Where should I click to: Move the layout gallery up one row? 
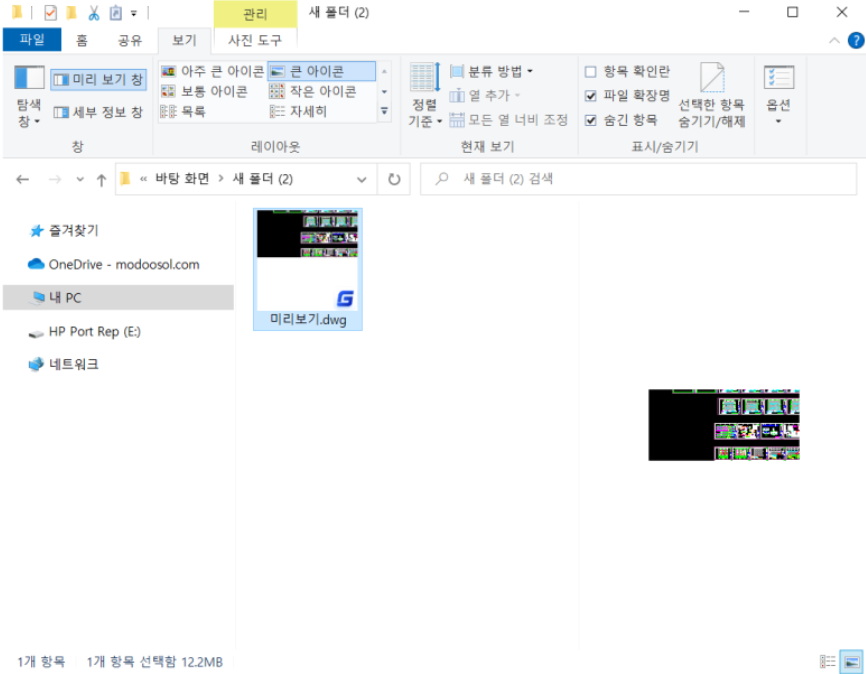[384, 71]
